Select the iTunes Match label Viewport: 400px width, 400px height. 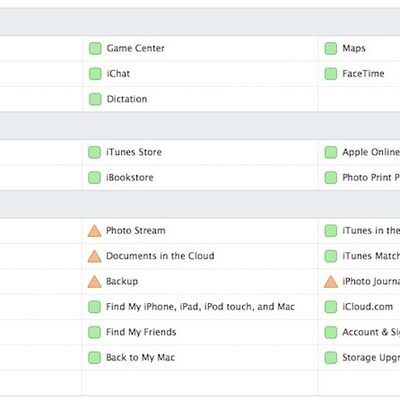(x=371, y=256)
